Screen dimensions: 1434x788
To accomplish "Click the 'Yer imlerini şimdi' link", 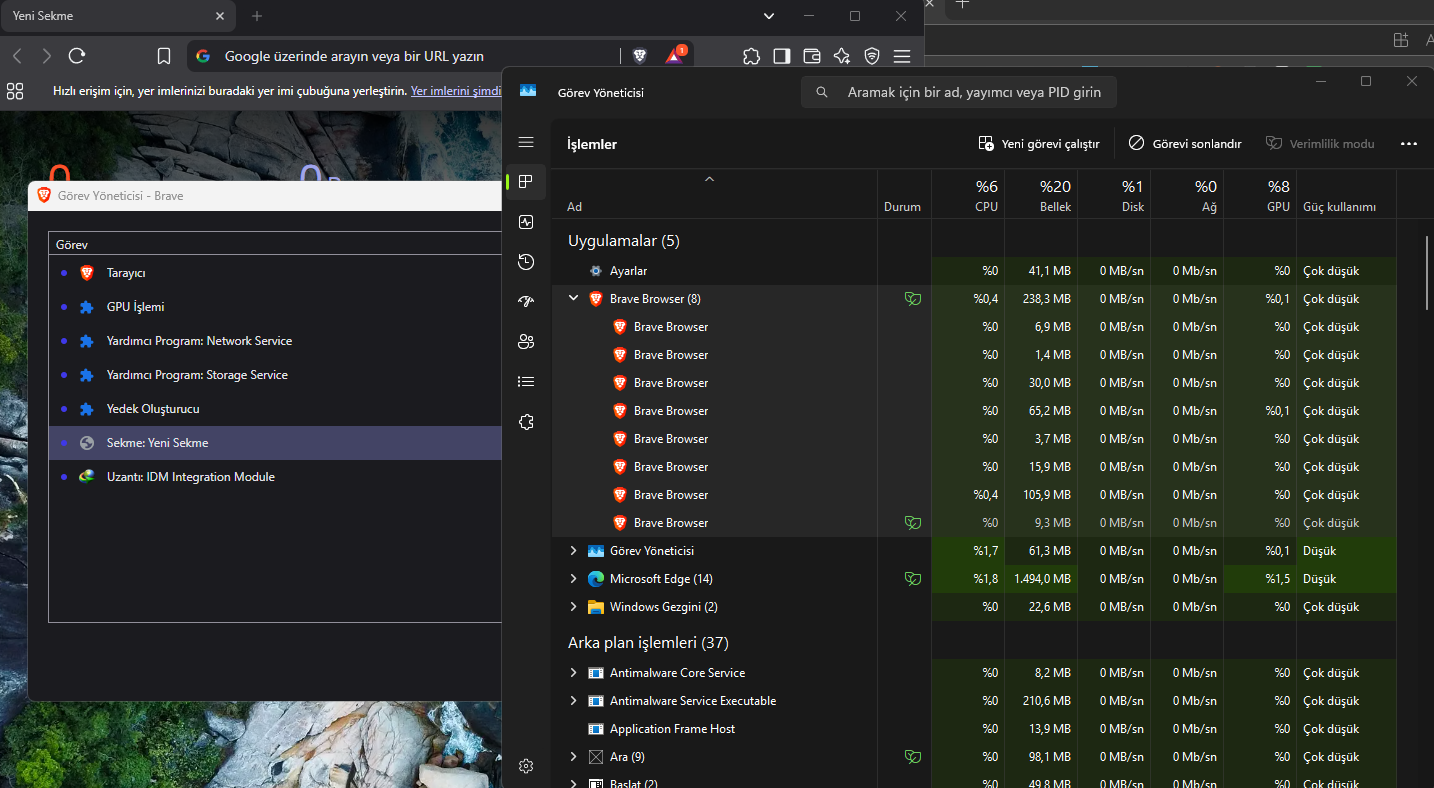I will tap(456, 91).
